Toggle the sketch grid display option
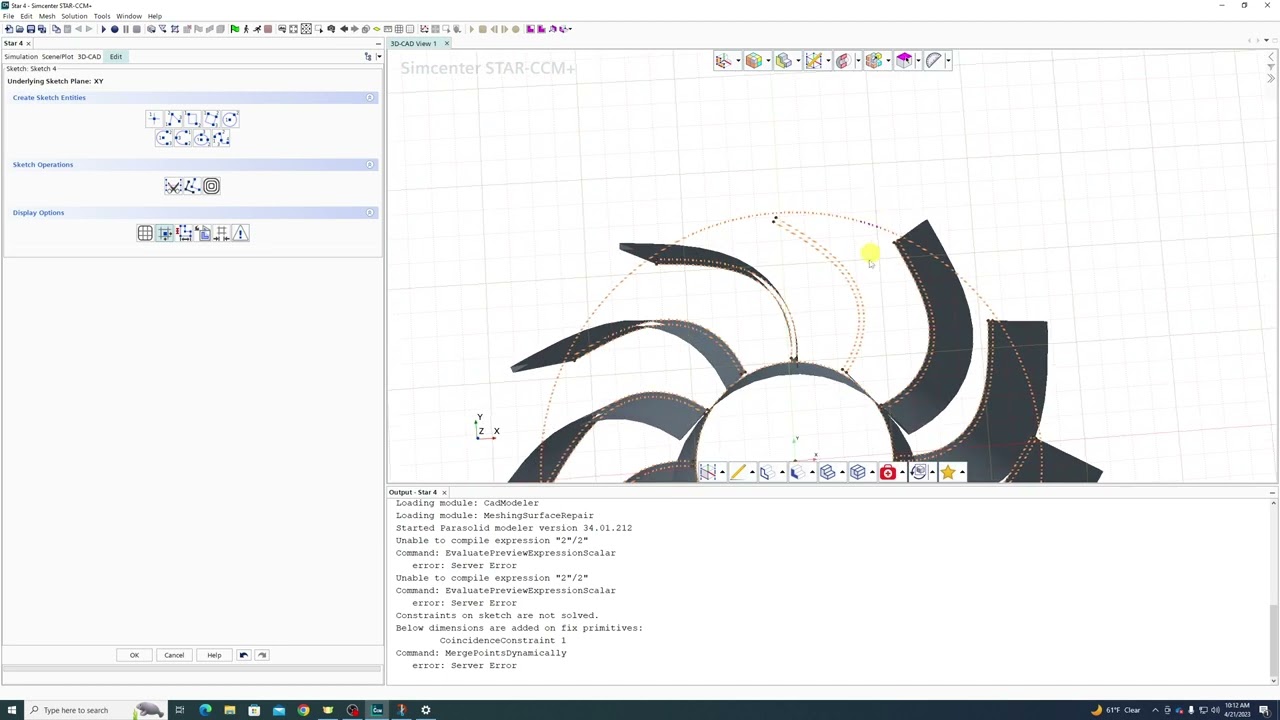Viewport: 1280px width, 720px height. 145,234
